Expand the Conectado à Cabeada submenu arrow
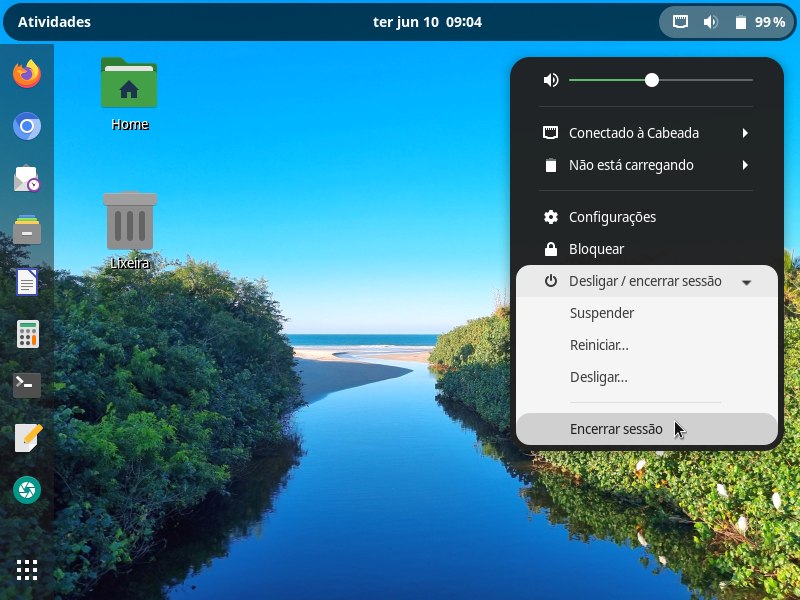Viewport: 800px width, 600px height. (745, 133)
